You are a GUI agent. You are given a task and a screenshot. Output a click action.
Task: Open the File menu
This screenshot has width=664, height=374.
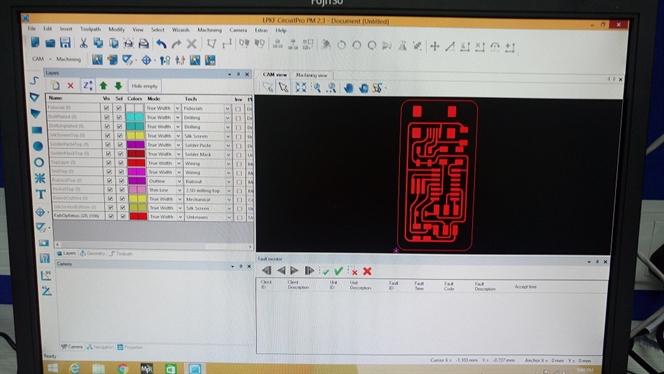point(32,28)
